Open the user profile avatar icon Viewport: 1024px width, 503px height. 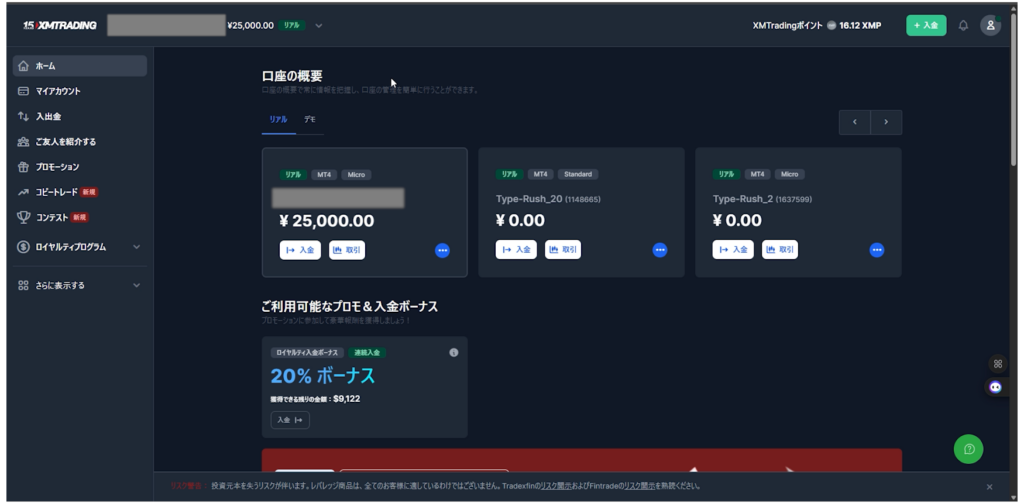(x=990, y=25)
